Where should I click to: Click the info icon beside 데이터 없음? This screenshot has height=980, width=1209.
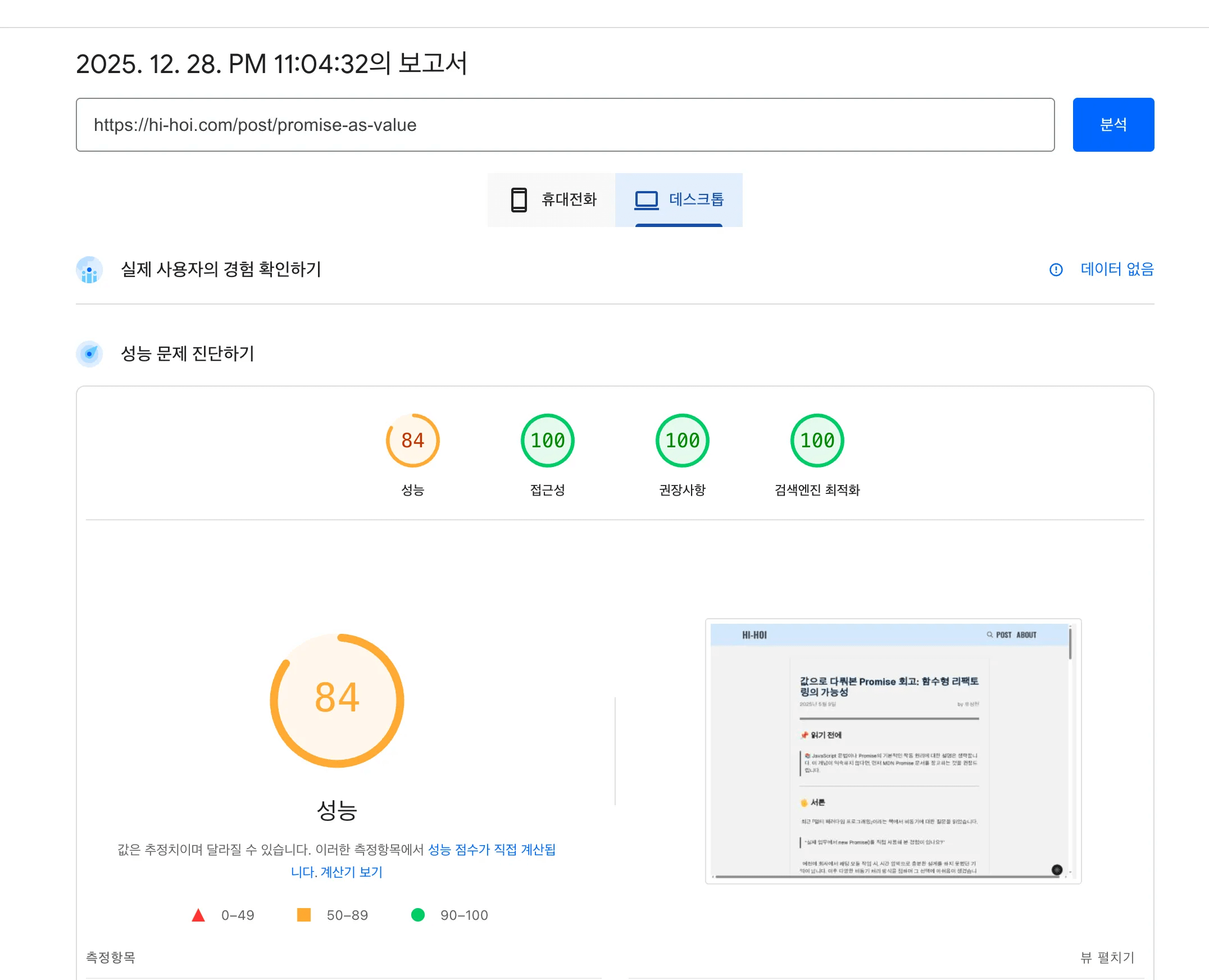coord(1056,270)
